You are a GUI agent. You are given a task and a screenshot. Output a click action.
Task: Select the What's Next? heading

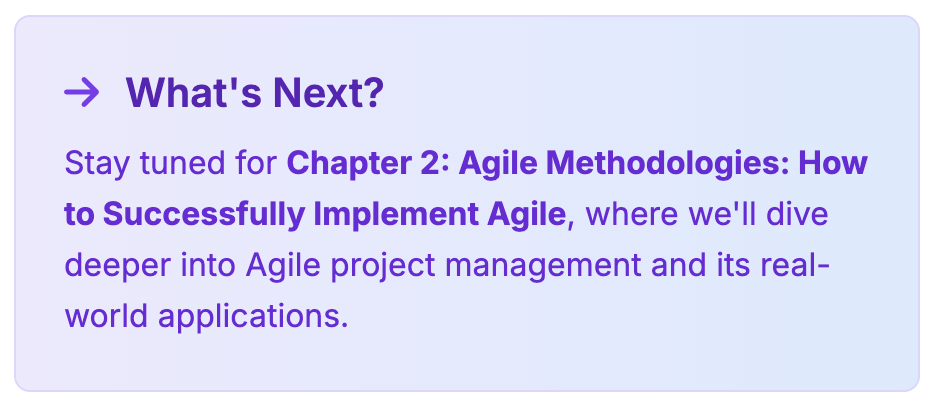tap(255, 93)
